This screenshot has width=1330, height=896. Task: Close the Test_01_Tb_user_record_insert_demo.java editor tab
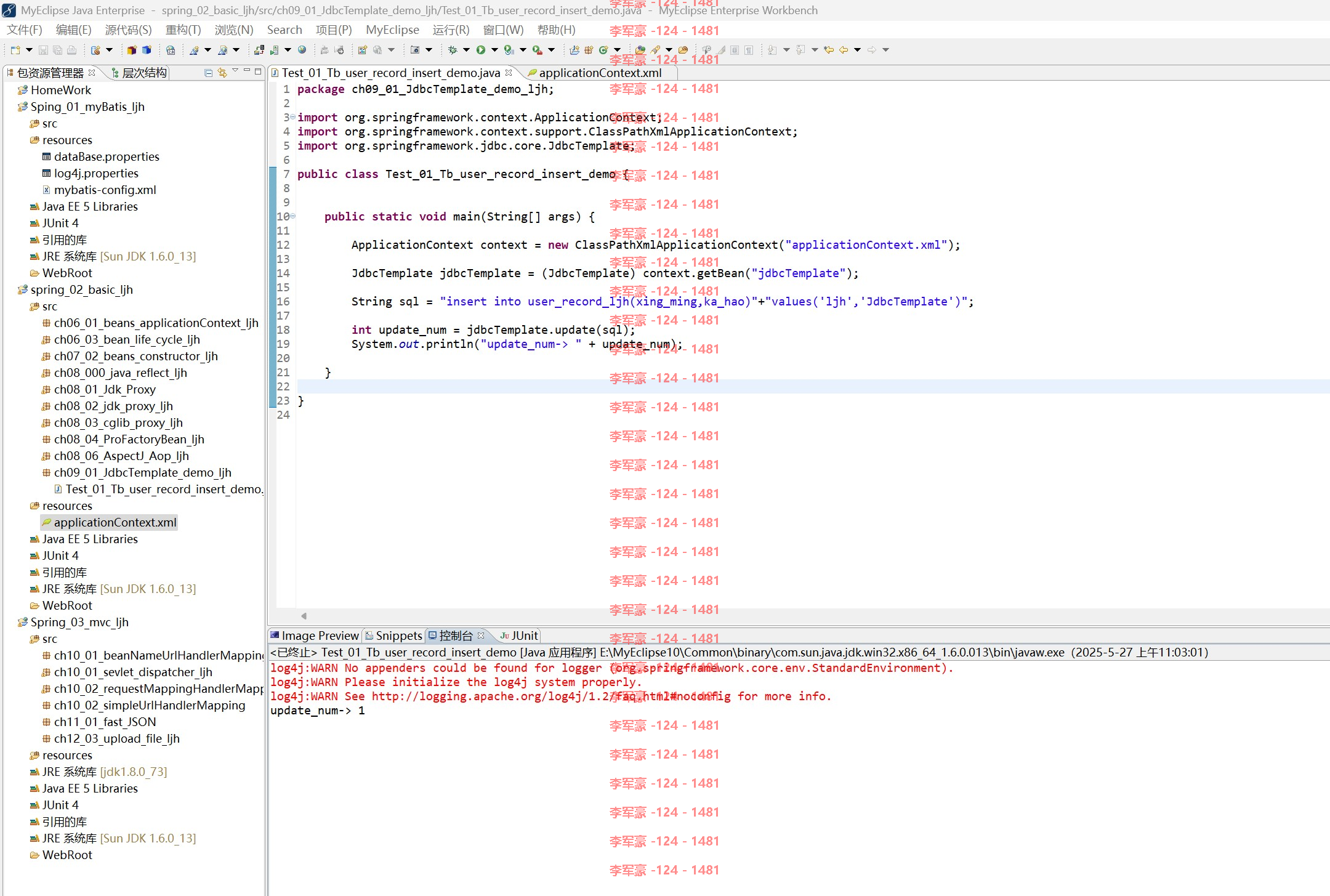click(x=509, y=73)
